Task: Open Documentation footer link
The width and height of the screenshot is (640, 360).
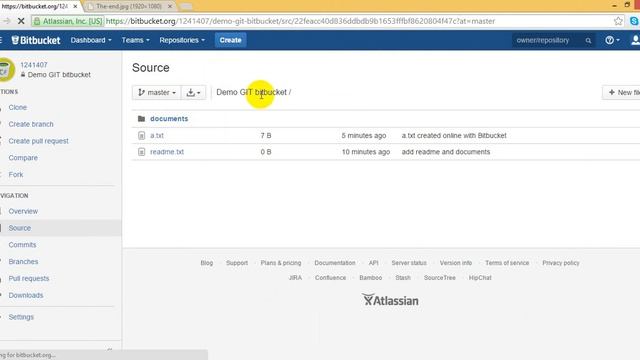Action: (335, 263)
